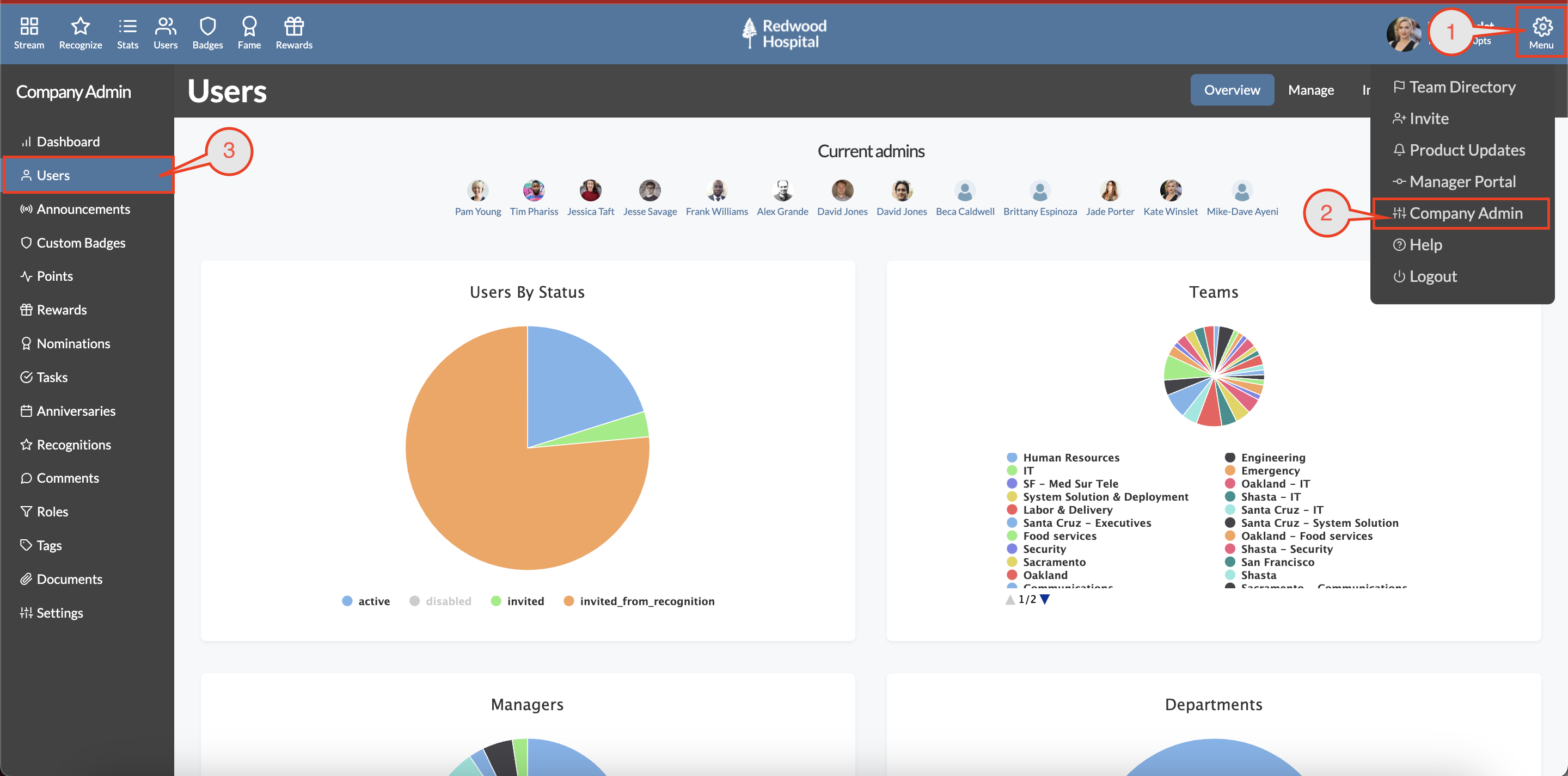Click the Menu gear icon
Image resolution: width=1568 pixels, height=776 pixels.
point(1541,34)
